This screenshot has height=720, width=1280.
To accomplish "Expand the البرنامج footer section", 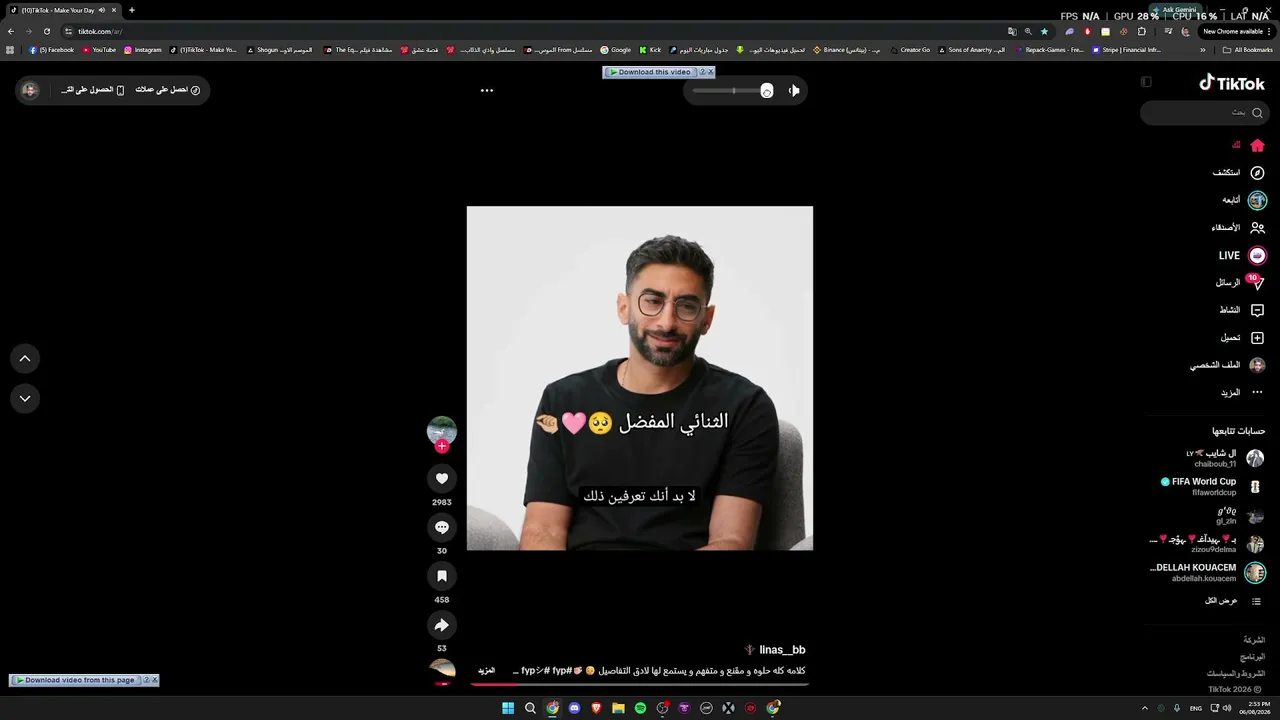I will coord(1252,657).
